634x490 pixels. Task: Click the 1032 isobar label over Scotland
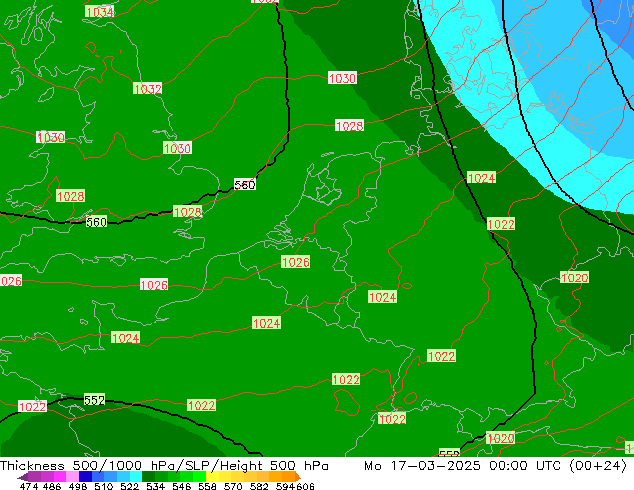click(148, 89)
